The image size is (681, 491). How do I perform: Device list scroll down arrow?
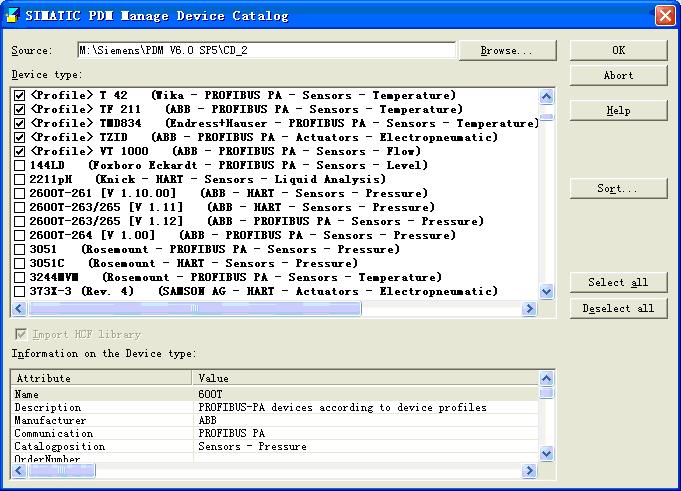546,291
